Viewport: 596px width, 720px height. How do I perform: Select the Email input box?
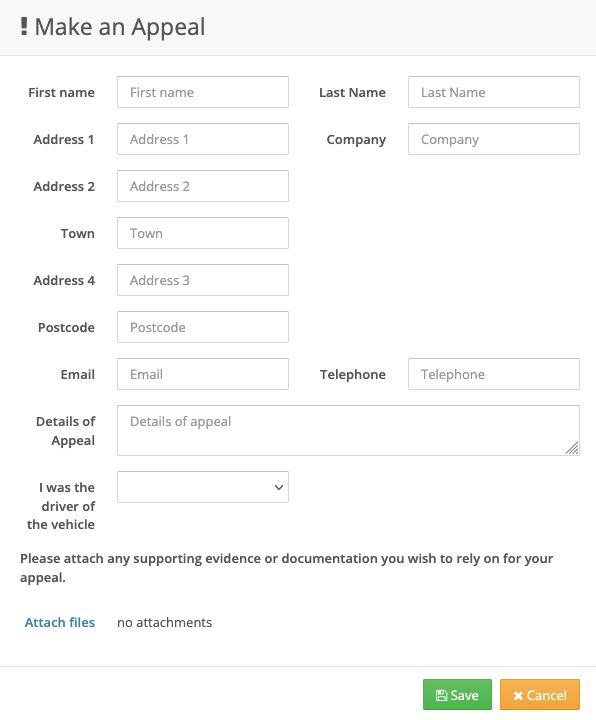[x=203, y=374]
